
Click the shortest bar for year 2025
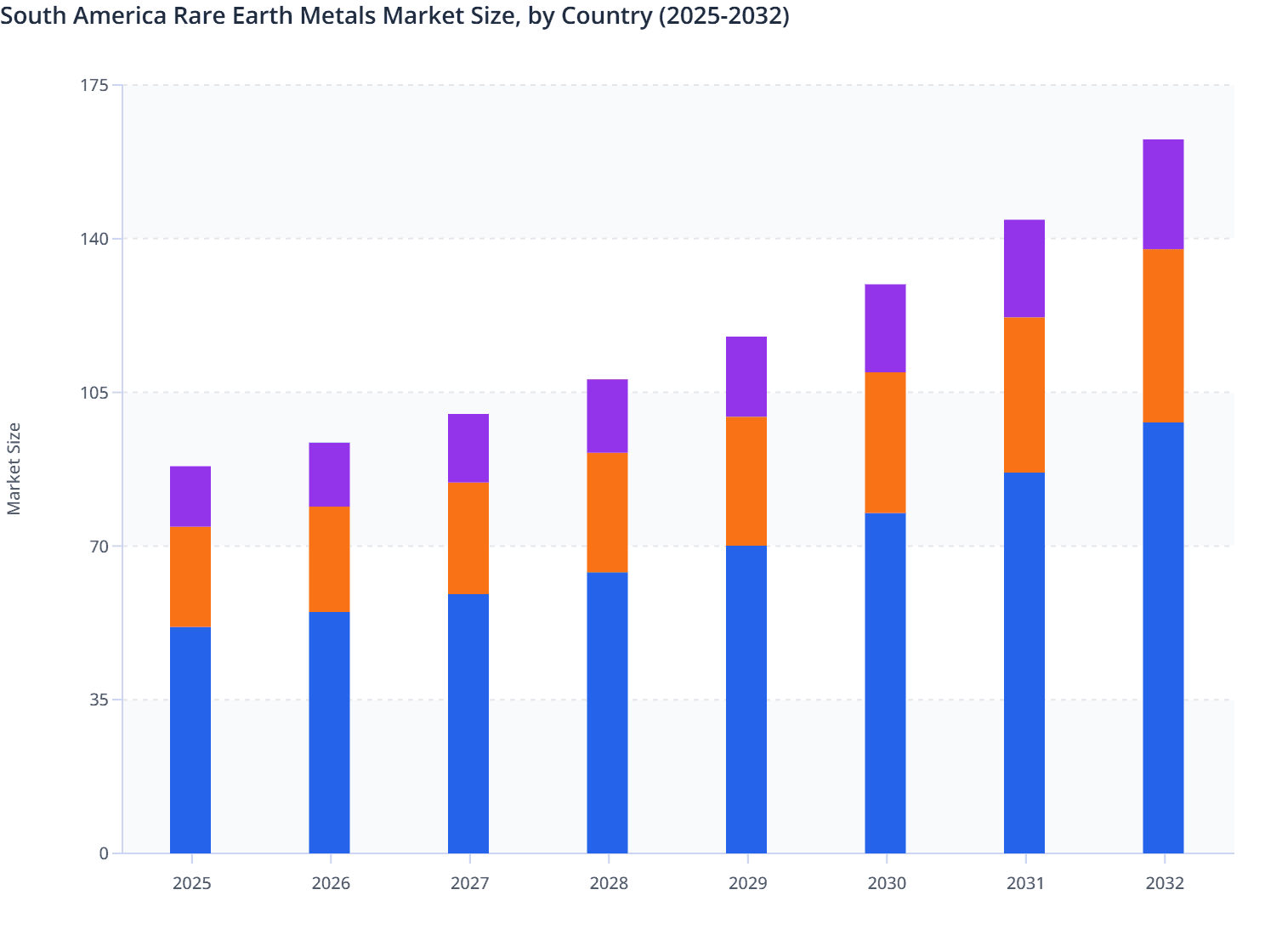click(x=190, y=659)
